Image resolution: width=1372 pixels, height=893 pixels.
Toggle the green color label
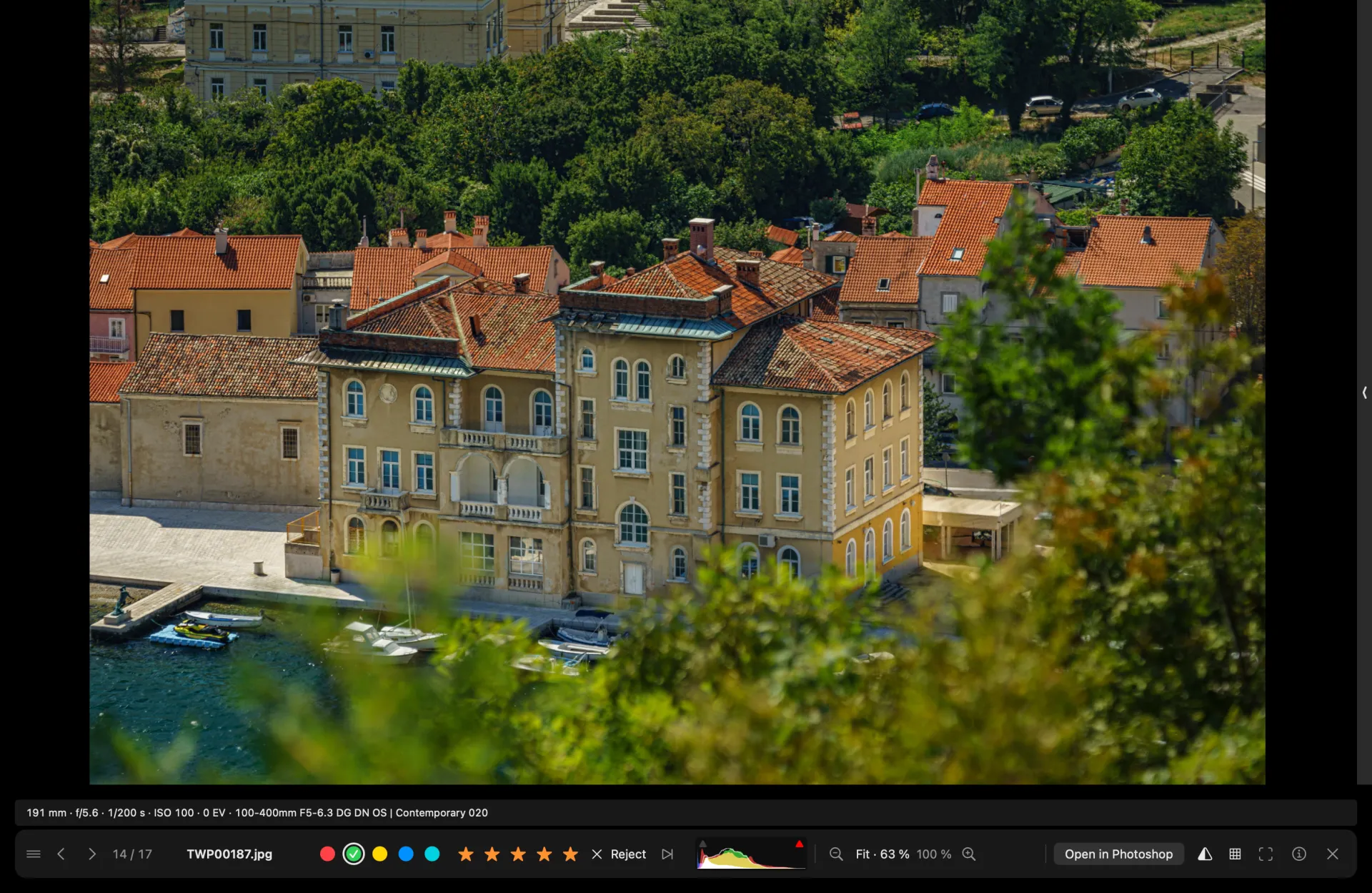[x=354, y=854]
